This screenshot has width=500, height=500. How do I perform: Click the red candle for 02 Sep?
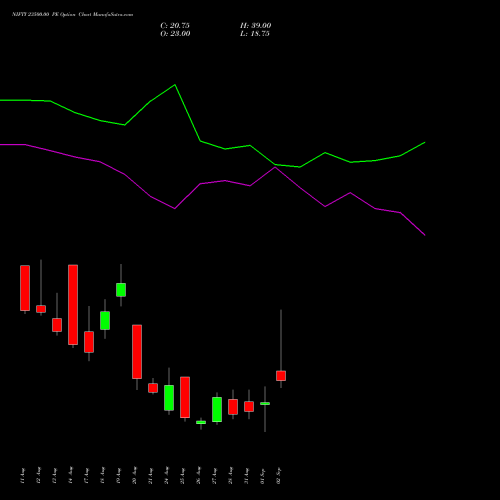coord(281,376)
